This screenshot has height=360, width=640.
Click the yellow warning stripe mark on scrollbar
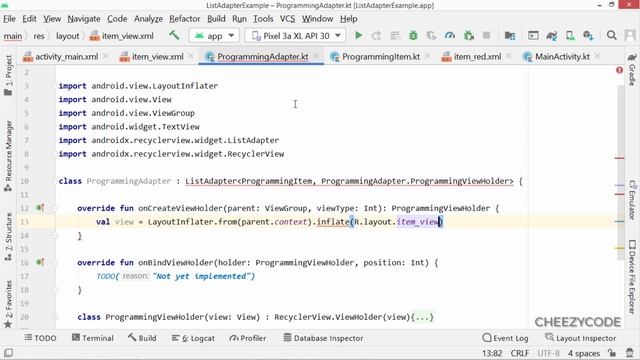[x=620, y=248]
